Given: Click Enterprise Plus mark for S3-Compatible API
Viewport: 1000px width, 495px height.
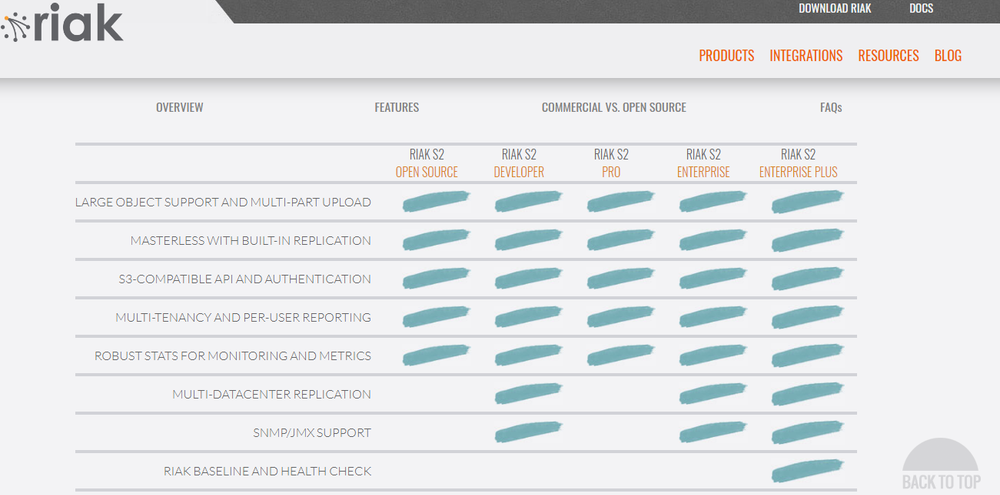Looking at the screenshot, I should (808, 278).
